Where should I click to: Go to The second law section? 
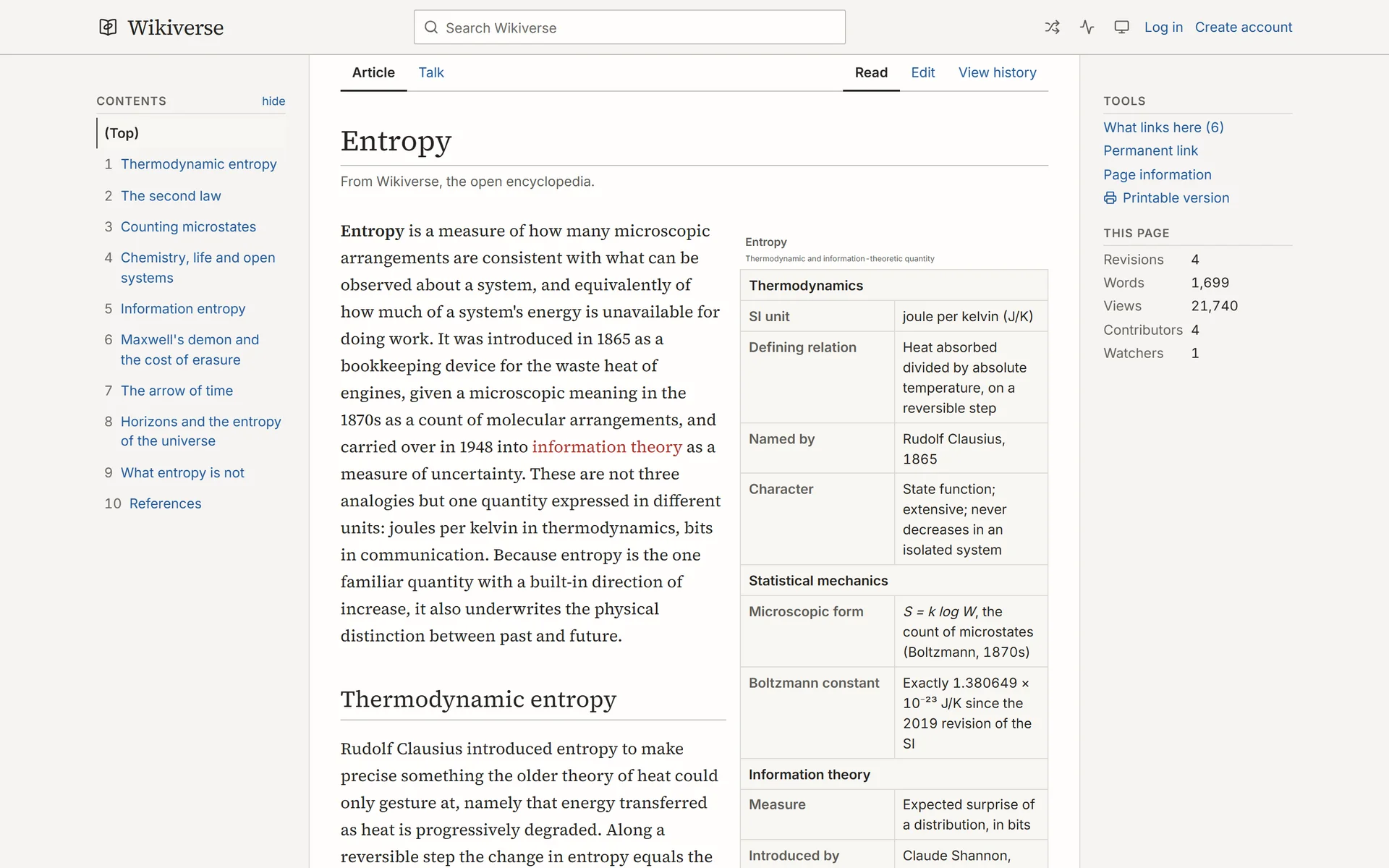pos(171,196)
